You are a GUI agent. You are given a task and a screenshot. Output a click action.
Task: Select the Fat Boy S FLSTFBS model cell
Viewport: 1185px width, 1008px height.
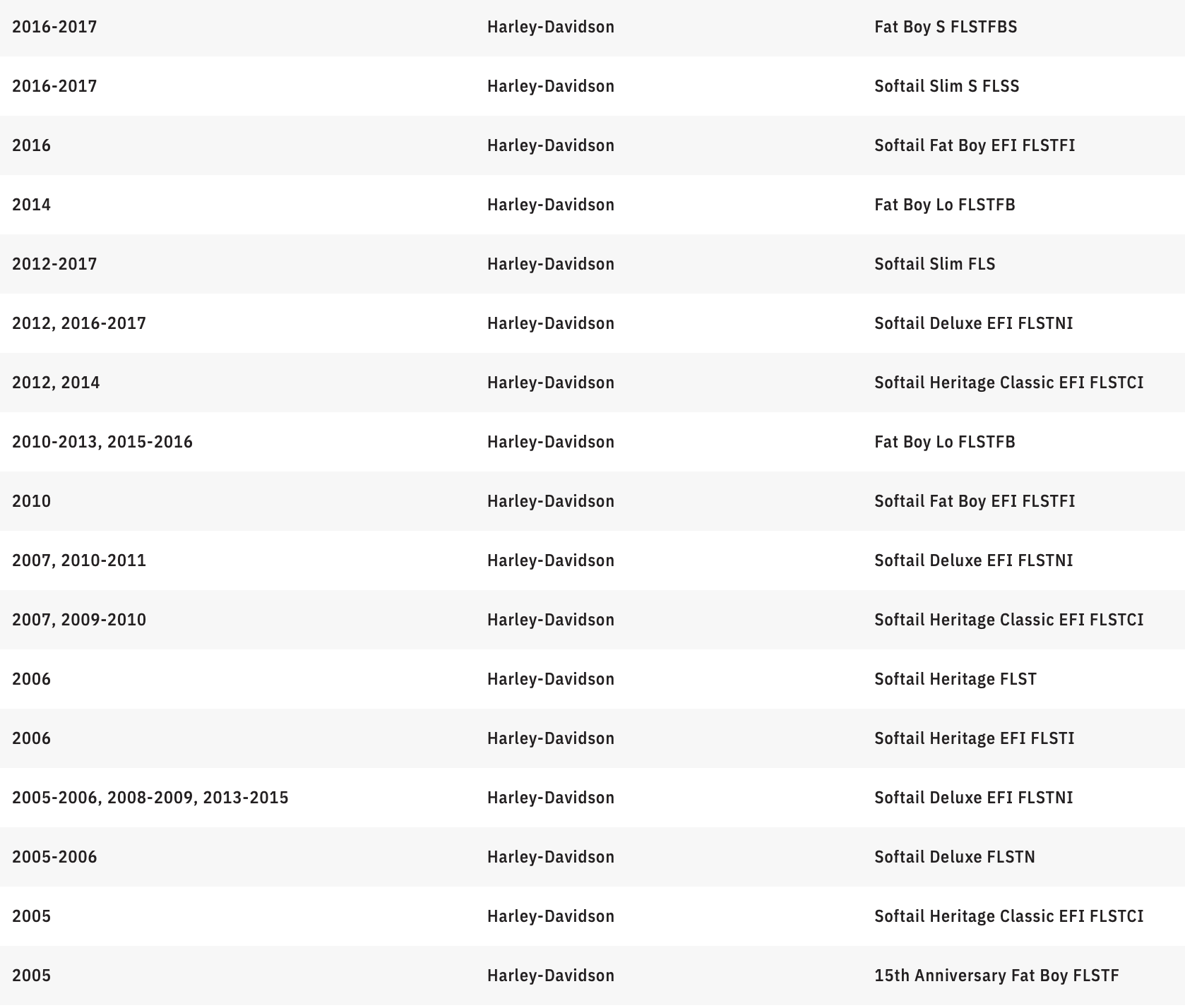[946, 27]
